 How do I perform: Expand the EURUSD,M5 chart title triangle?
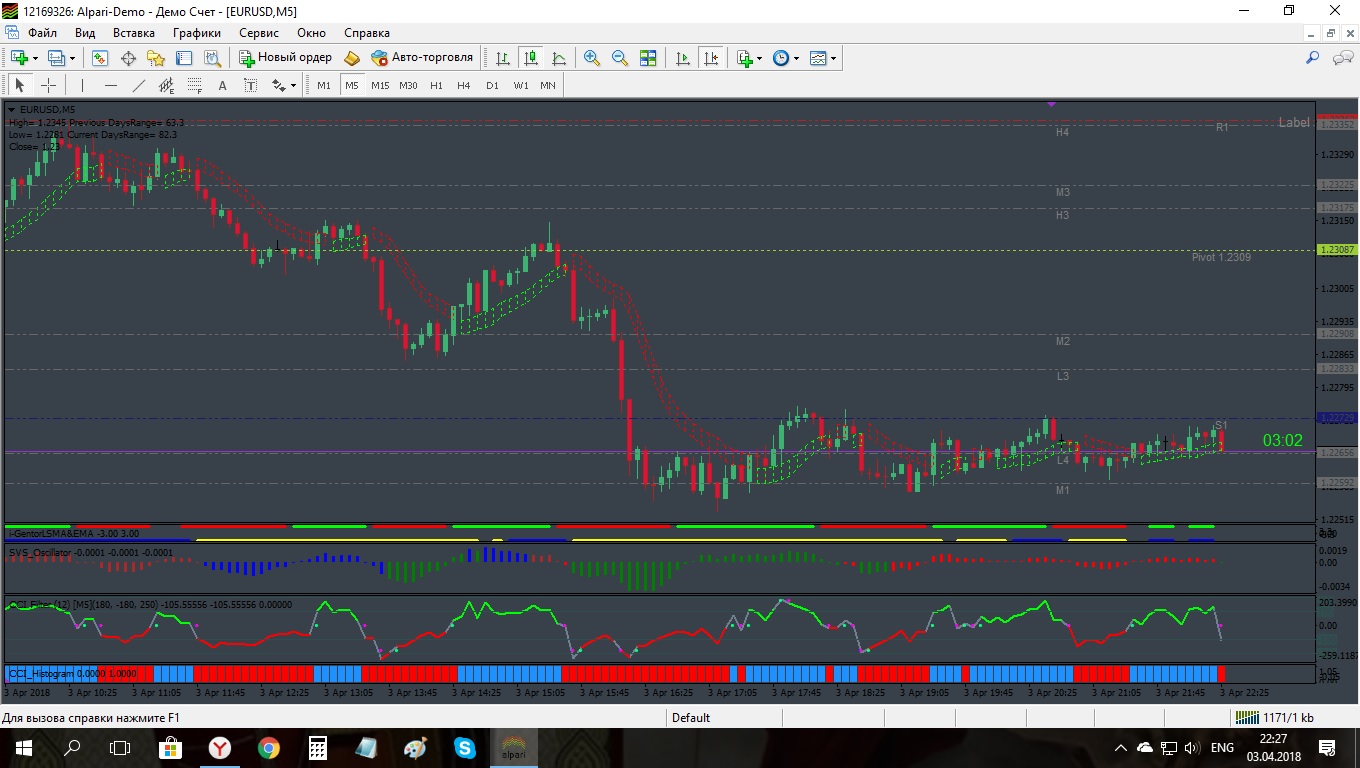(11, 109)
